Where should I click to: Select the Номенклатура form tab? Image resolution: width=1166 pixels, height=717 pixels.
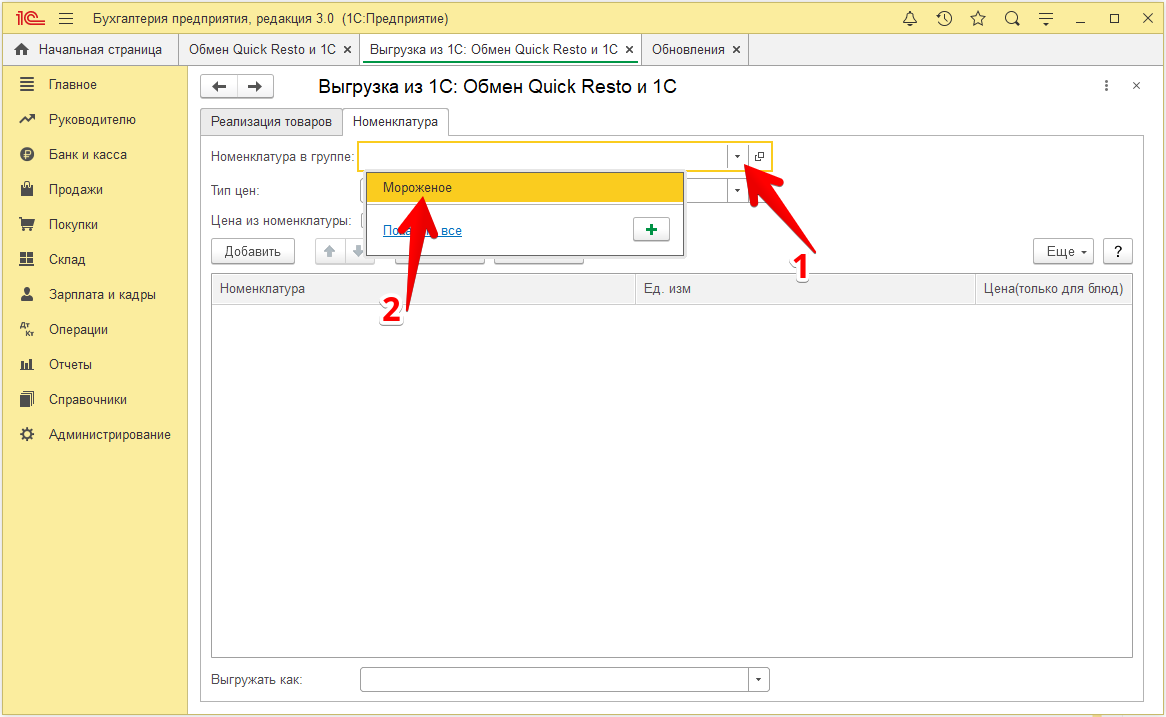[x=396, y=121]
